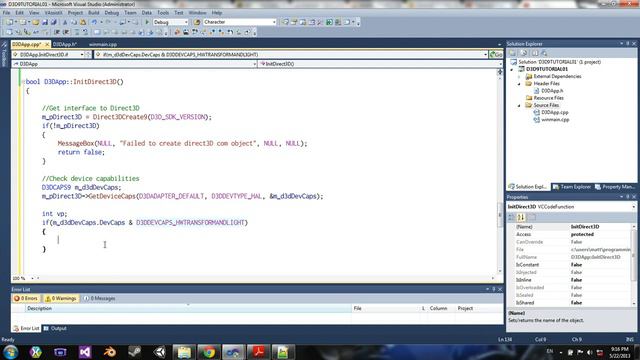Click the Open File folder icon
This screenshot has width=640, height=360.
(x=36, y=22)
